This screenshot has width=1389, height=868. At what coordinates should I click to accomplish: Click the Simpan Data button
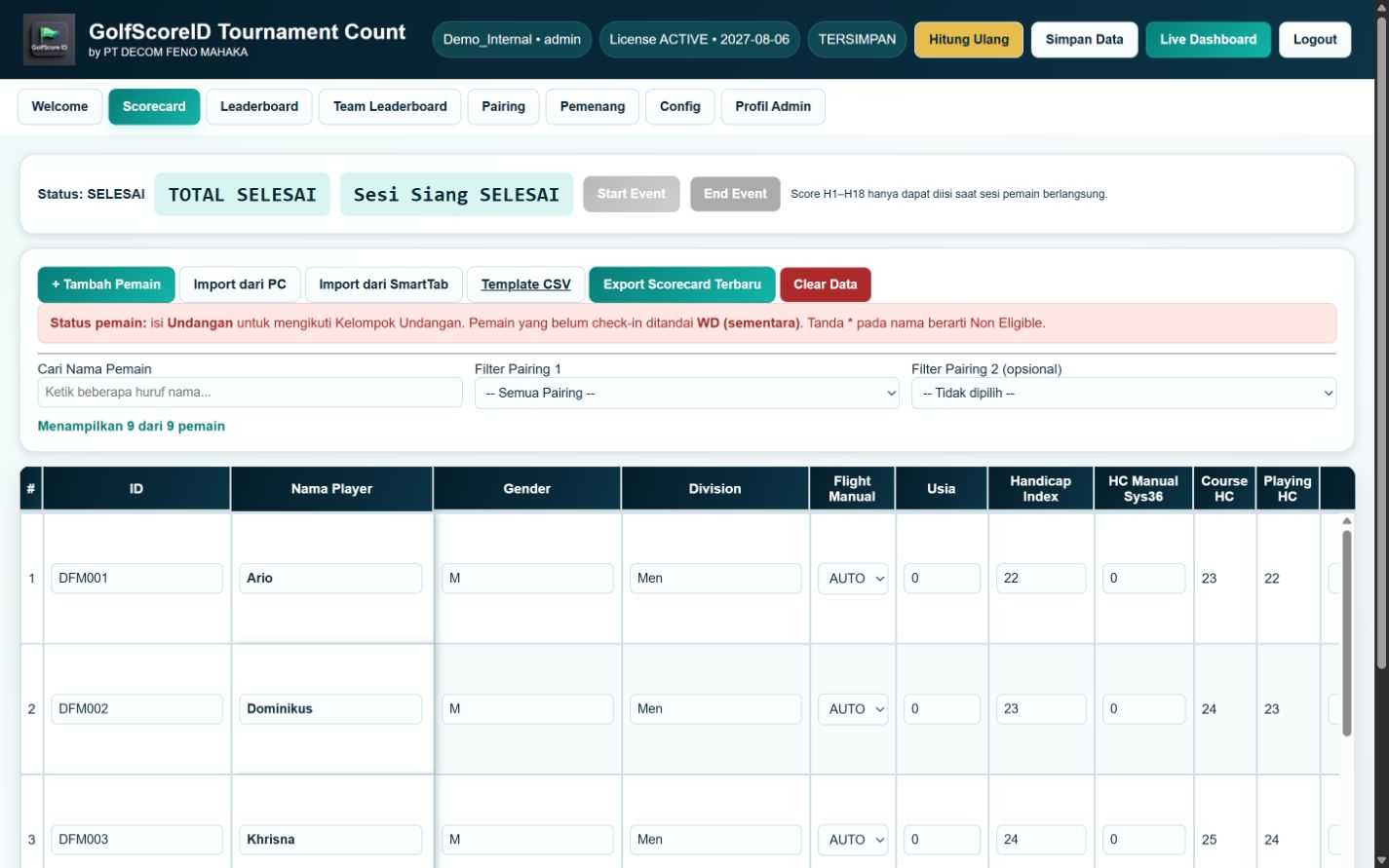pyautogui.click(x=1085, y=40)
